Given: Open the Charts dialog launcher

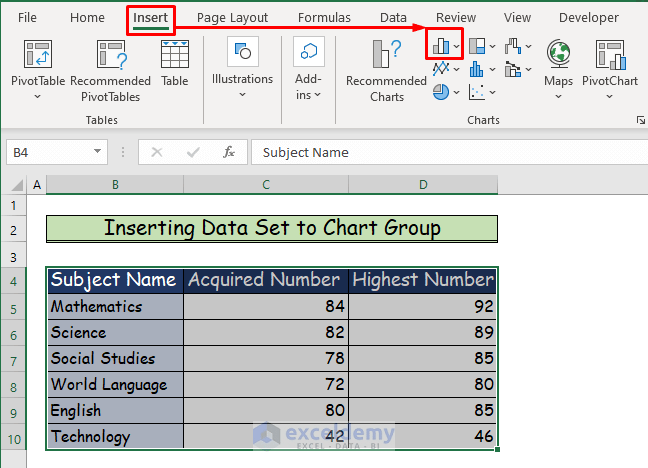Looking at the screenshot, I should [x=641, y=120].
